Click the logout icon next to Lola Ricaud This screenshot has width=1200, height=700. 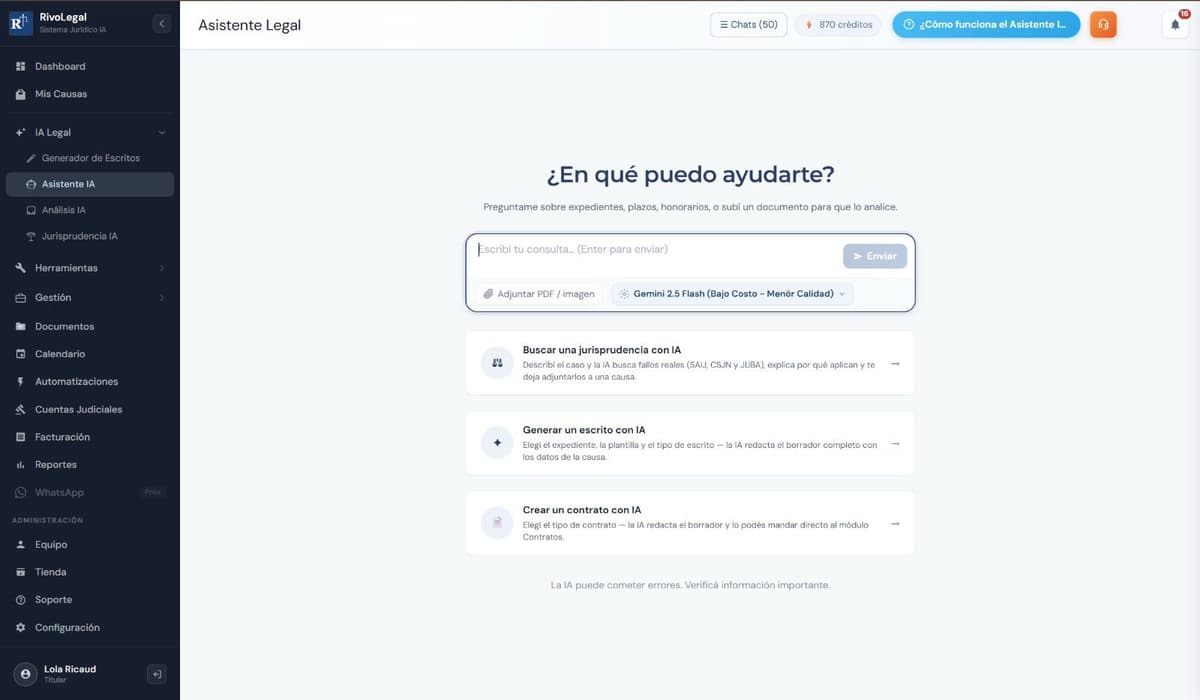(157, 674)
